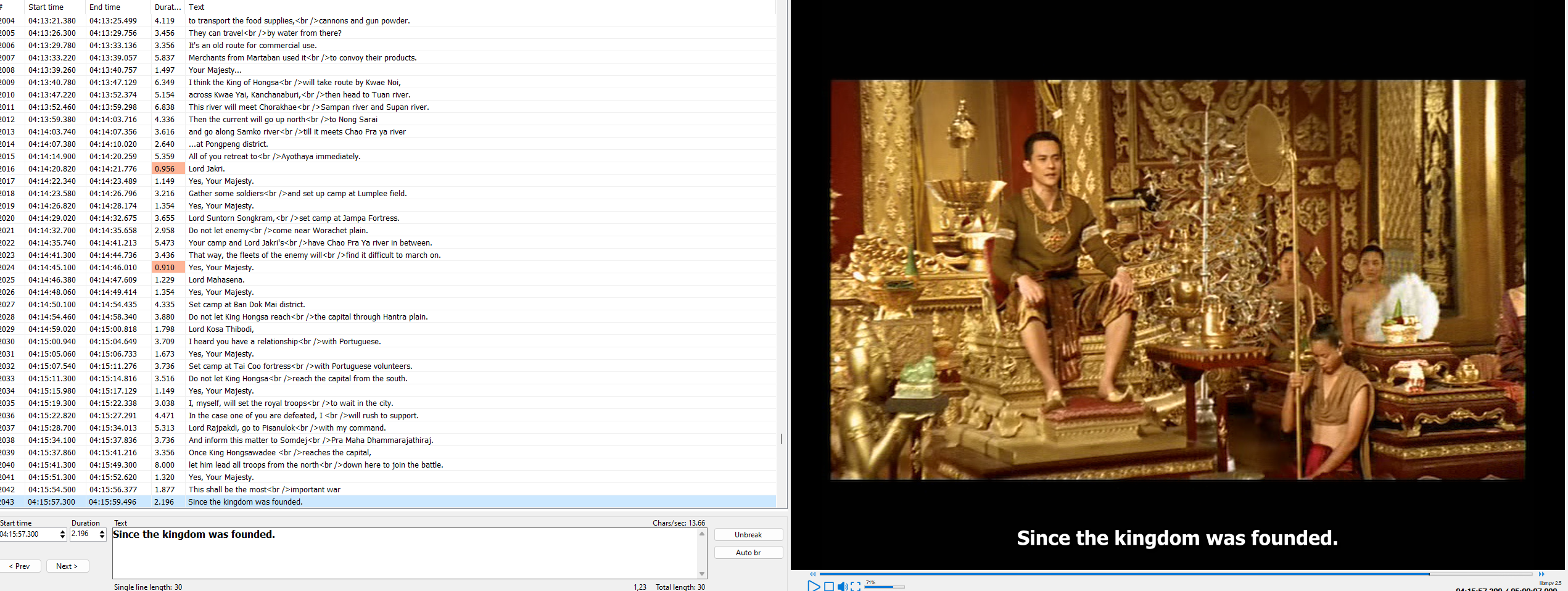Screen dimensions: 1568x591
Task: Sort by the Start time column header
Action: point(56,7)
